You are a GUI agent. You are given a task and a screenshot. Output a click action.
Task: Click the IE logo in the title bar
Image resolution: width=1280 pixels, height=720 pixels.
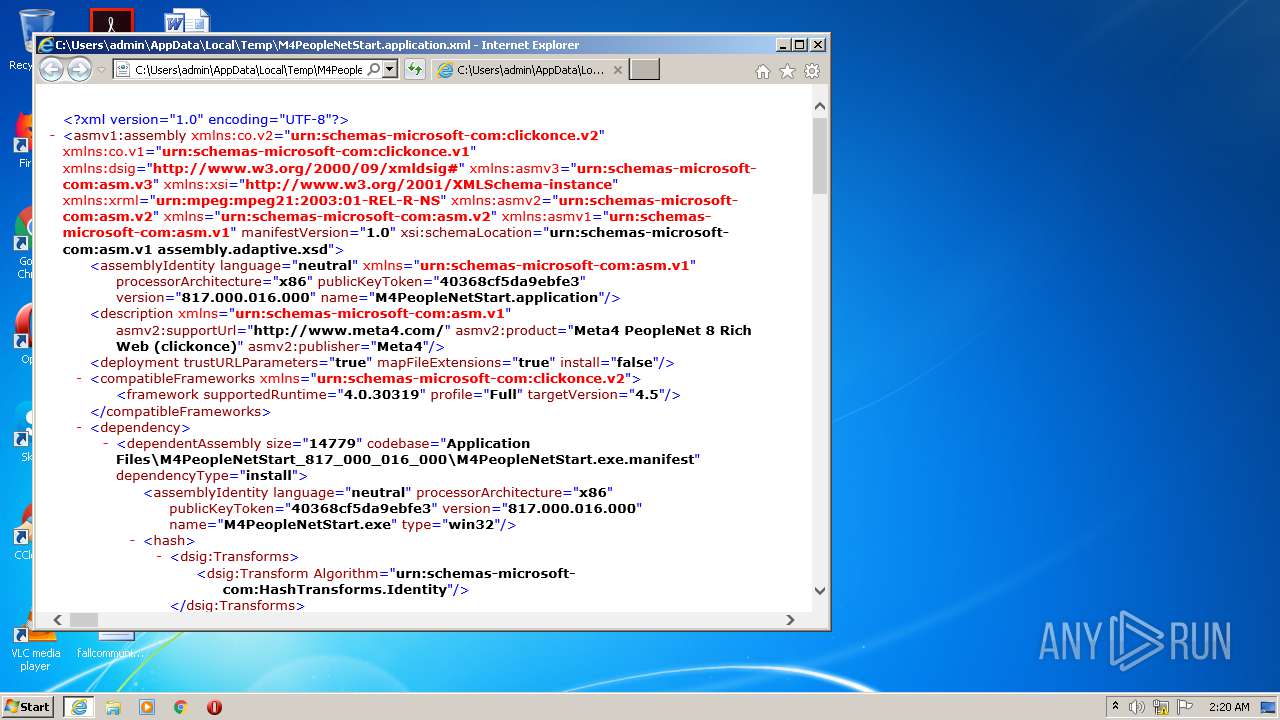pyautogui.click(x=45, y=44)
